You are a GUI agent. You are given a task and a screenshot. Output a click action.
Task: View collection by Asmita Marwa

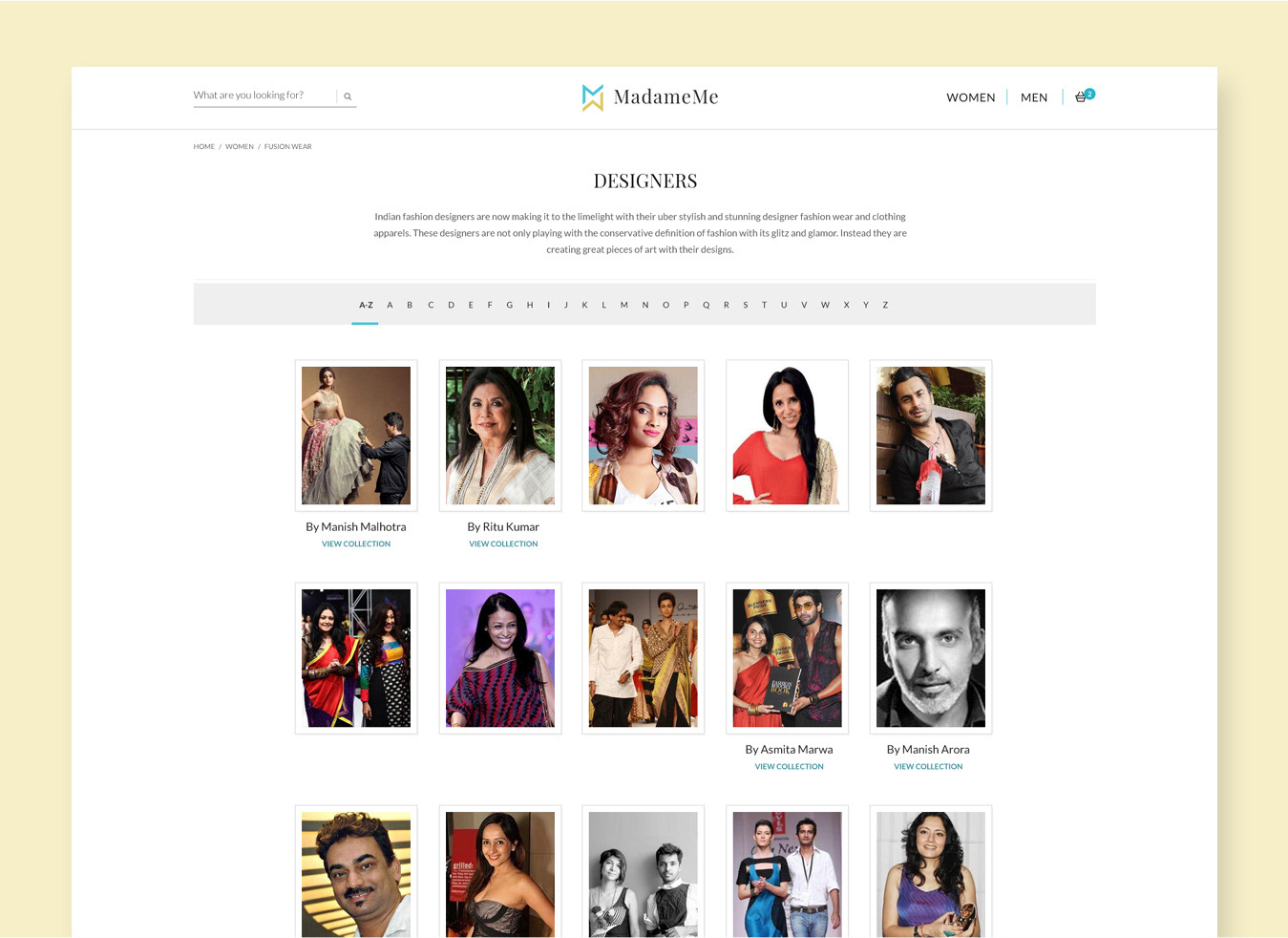click(789, 767)
